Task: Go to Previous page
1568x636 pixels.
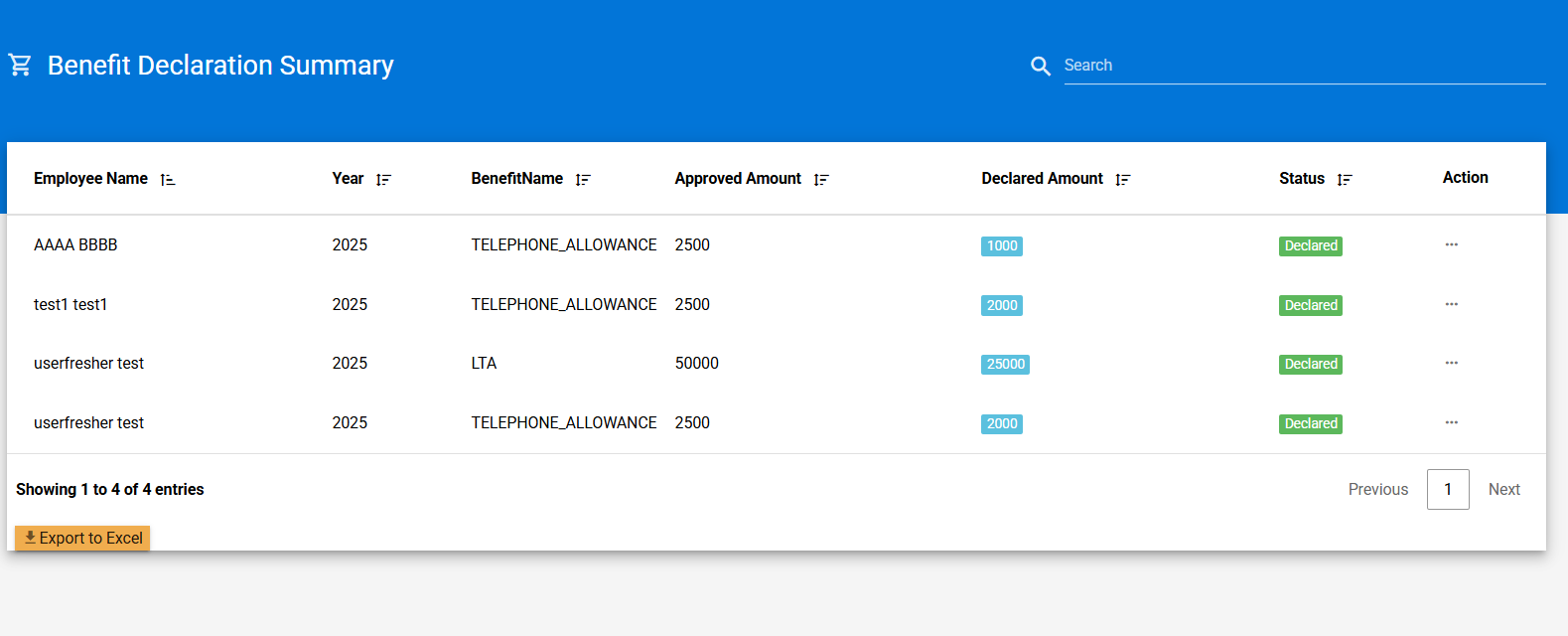Action: click(x=1377, y=489)
